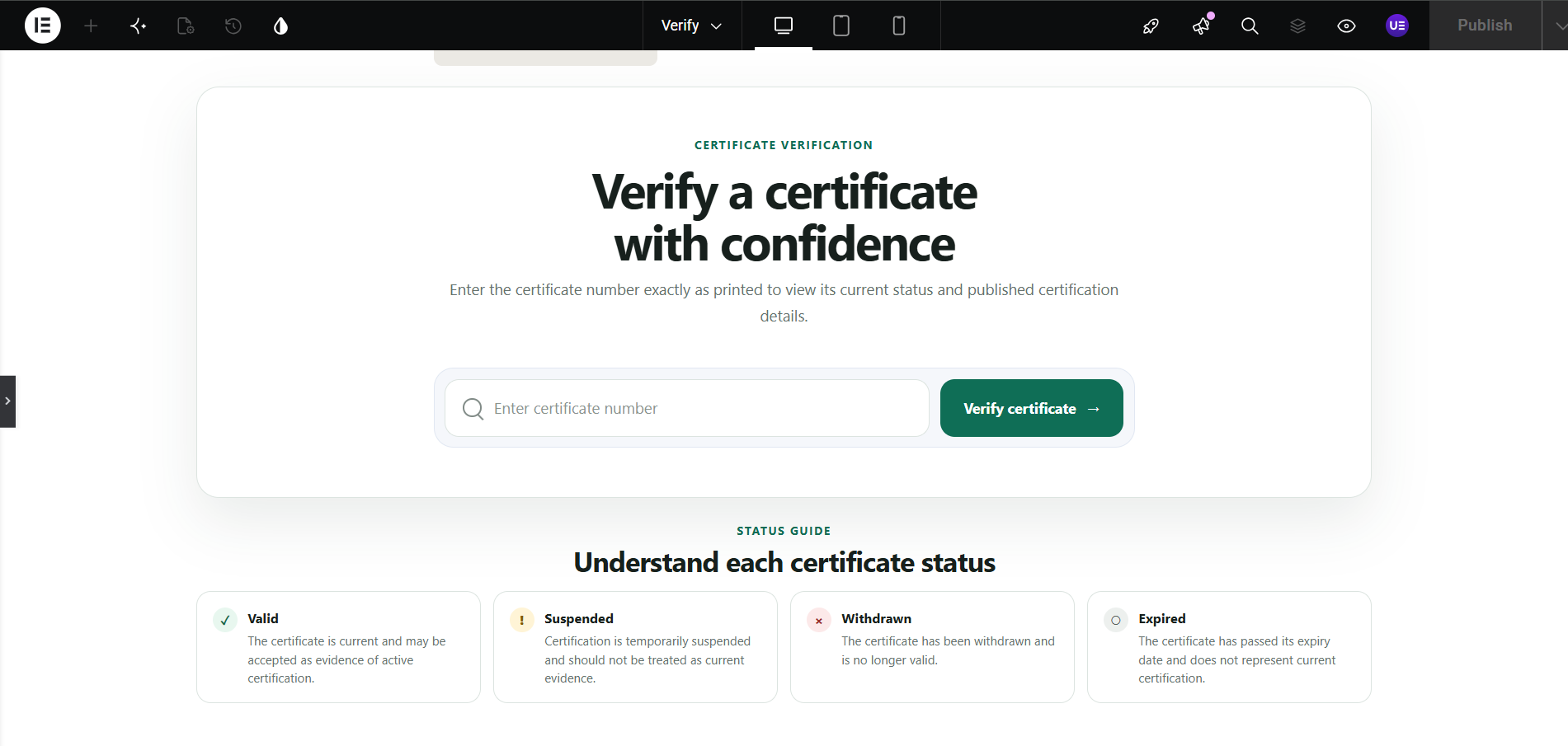Screen dimensions: 1568x746
Task: Click the Suspended status exclamation icon
Action: pos(522,620)
